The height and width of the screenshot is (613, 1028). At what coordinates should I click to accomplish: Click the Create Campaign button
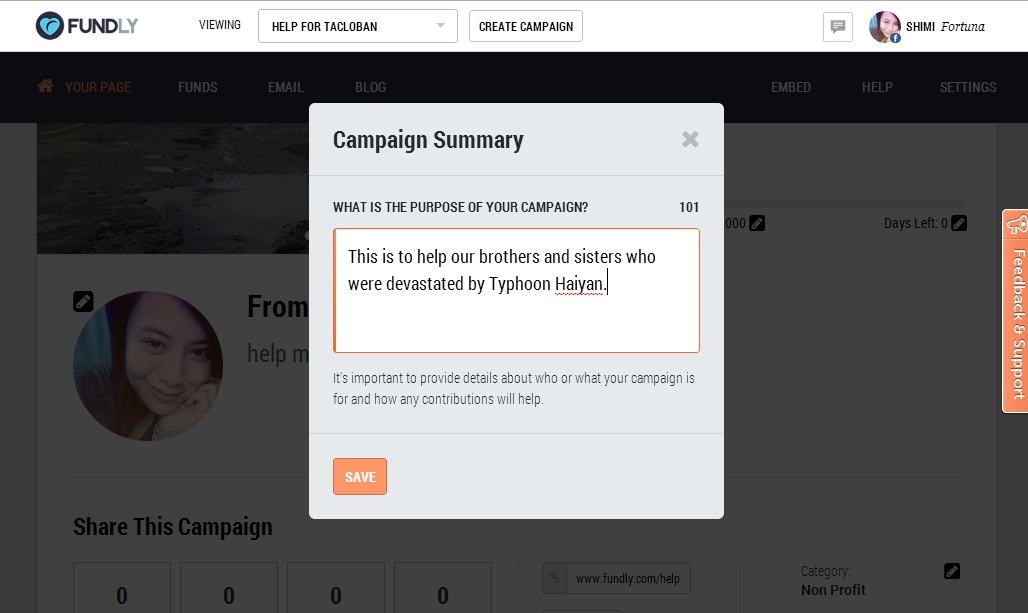coord(526,26)
